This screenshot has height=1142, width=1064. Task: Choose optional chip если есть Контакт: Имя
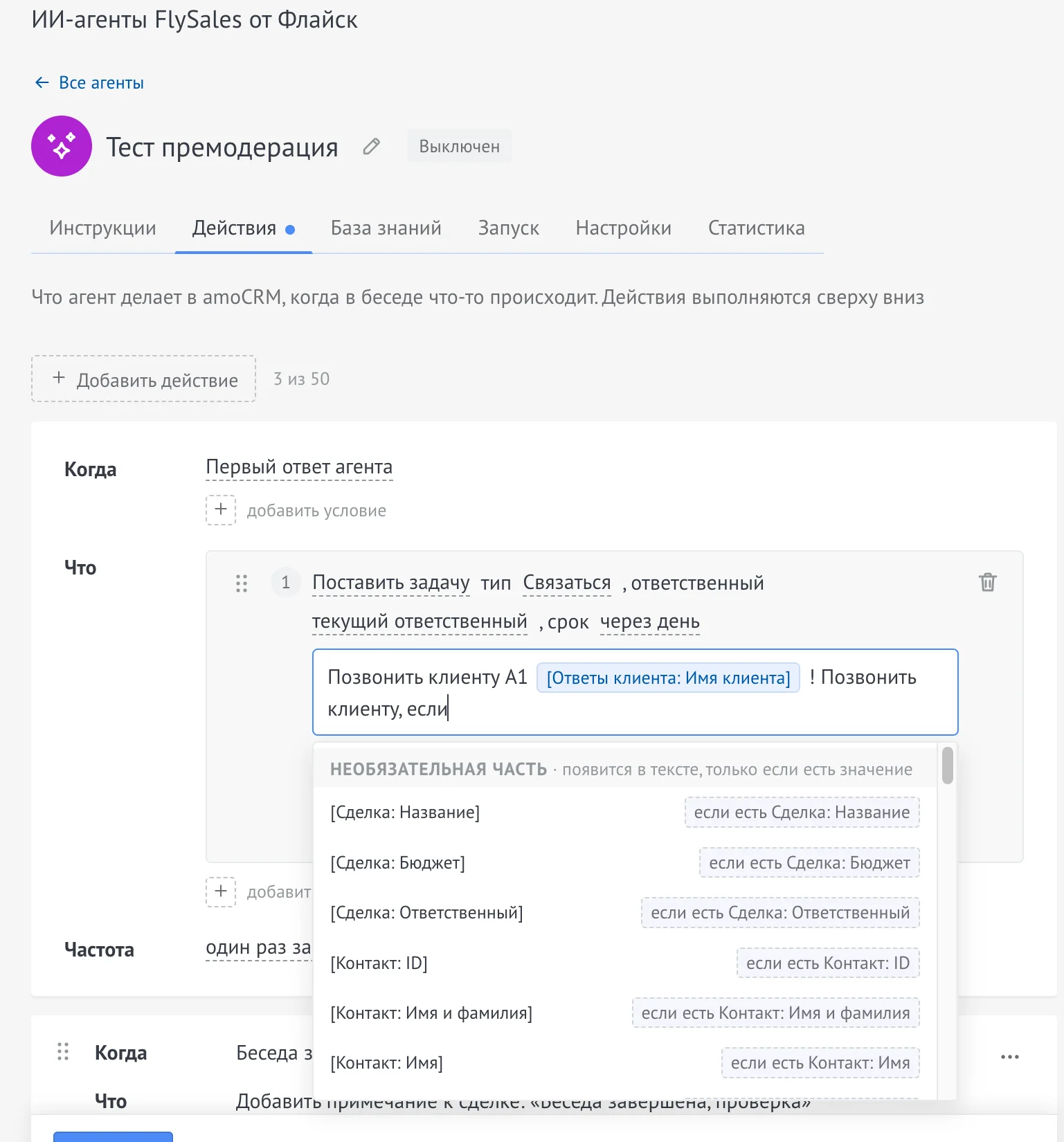(x=821, y=1062)
